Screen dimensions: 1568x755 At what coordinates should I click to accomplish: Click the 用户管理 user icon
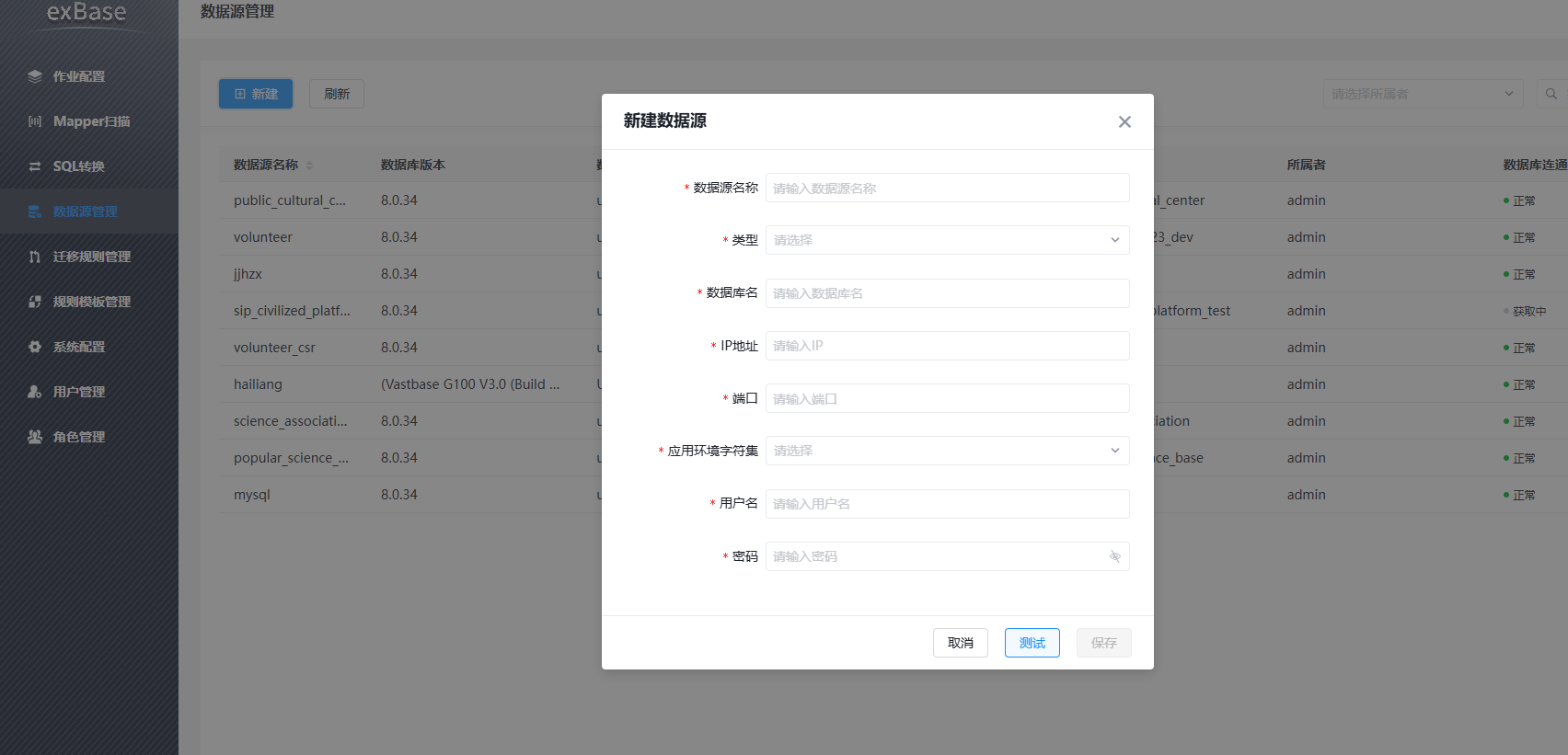coord(35,392)
